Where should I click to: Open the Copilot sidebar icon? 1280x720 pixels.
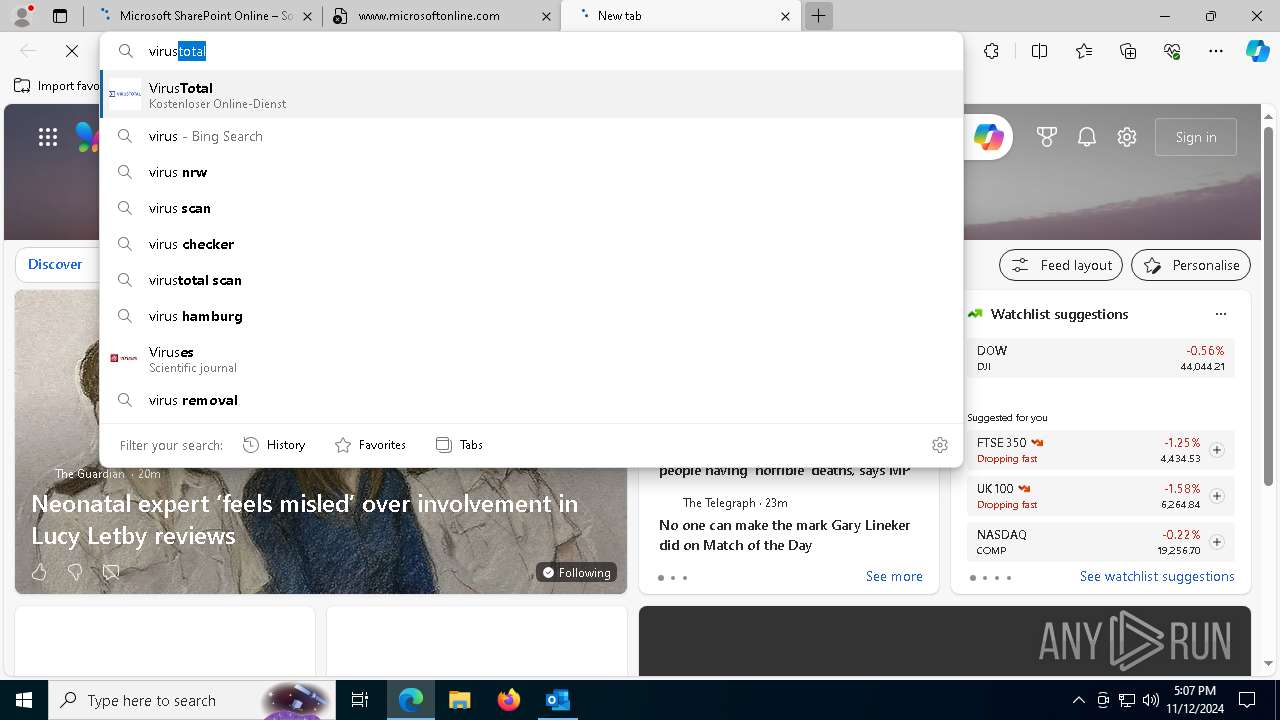click(1258, 51)
